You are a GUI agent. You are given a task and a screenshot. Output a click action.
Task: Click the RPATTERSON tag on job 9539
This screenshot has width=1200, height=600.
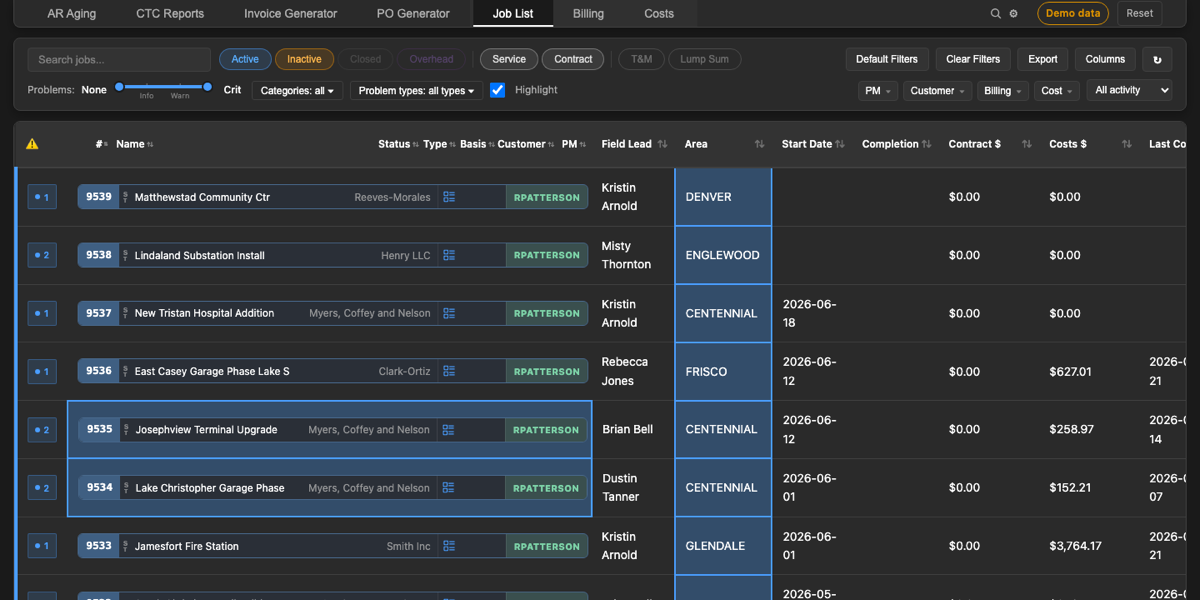pyautogui.click(x=547, y=197)
